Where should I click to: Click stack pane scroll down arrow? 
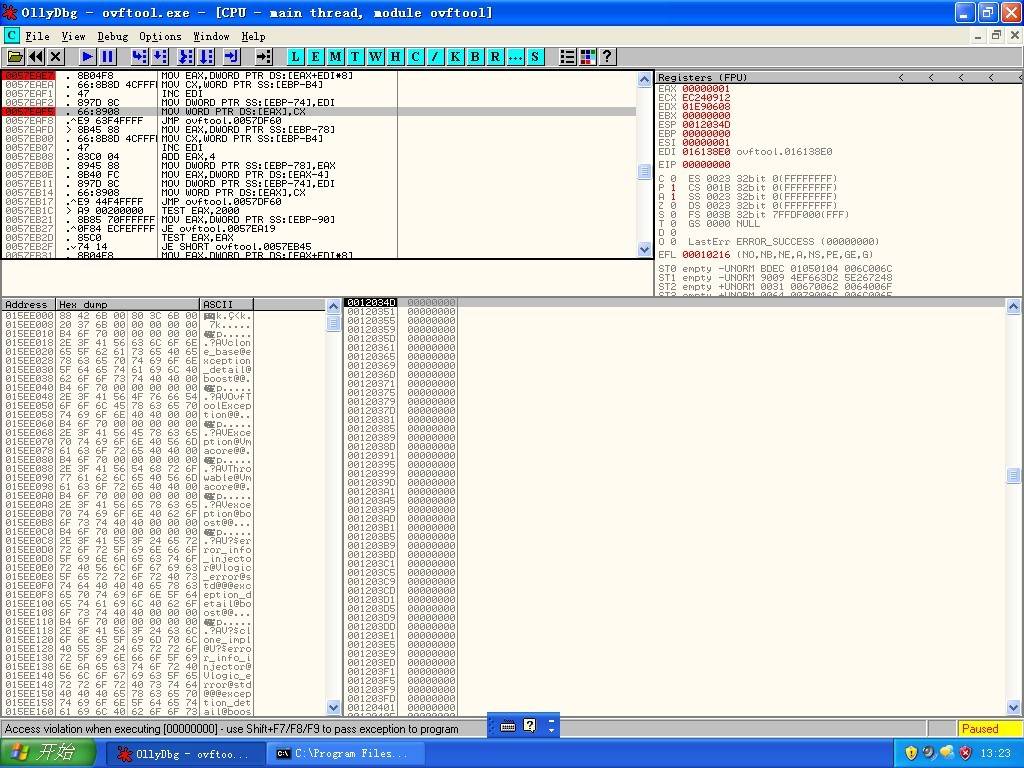pos(1014,707)
